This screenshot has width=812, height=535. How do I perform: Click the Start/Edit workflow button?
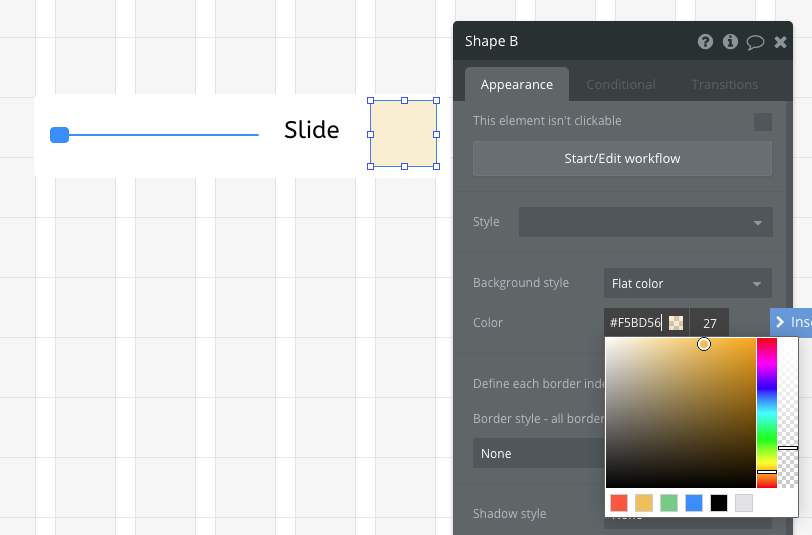point(622,158)
